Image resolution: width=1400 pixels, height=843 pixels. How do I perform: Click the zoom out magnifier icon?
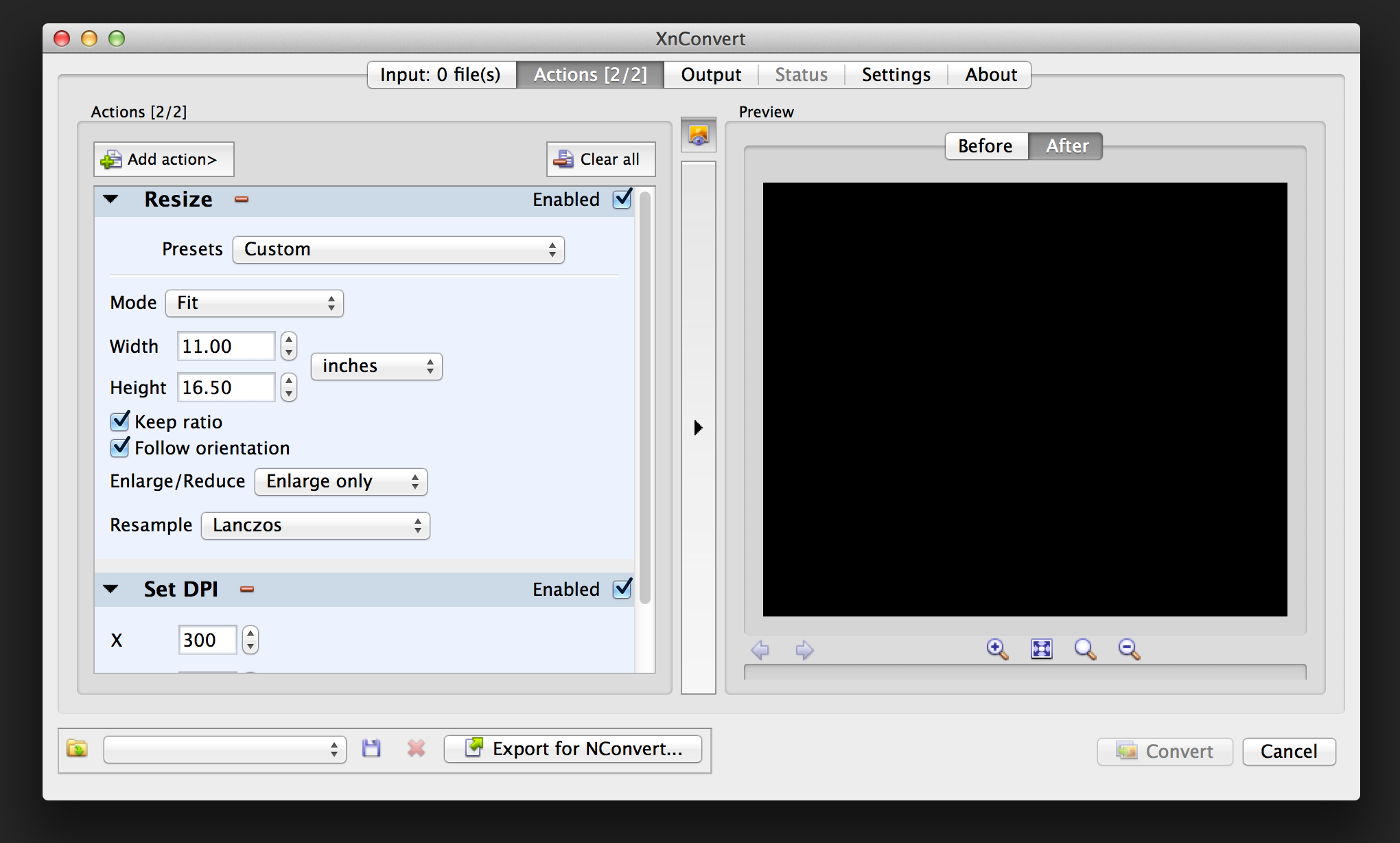pyautogui.click(x=1129, y=649)
